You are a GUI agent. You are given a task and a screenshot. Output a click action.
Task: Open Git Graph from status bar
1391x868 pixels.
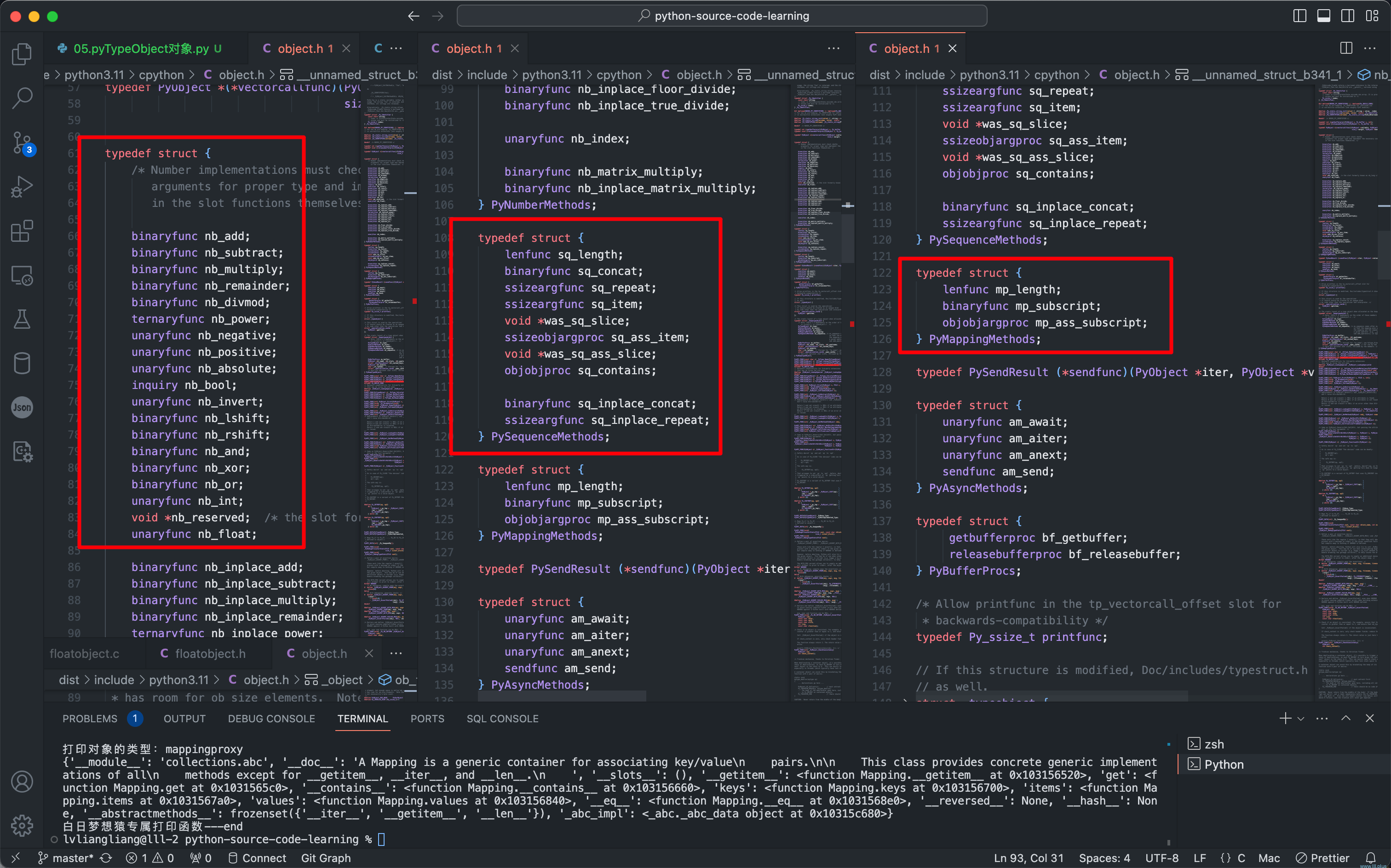coord(326,858)
